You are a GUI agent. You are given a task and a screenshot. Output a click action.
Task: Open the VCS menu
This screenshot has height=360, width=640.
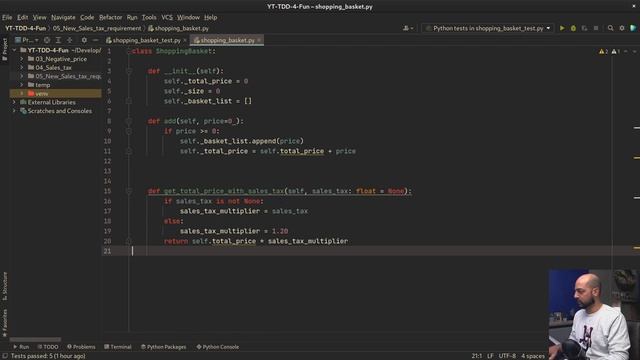(x=167, y=17)
